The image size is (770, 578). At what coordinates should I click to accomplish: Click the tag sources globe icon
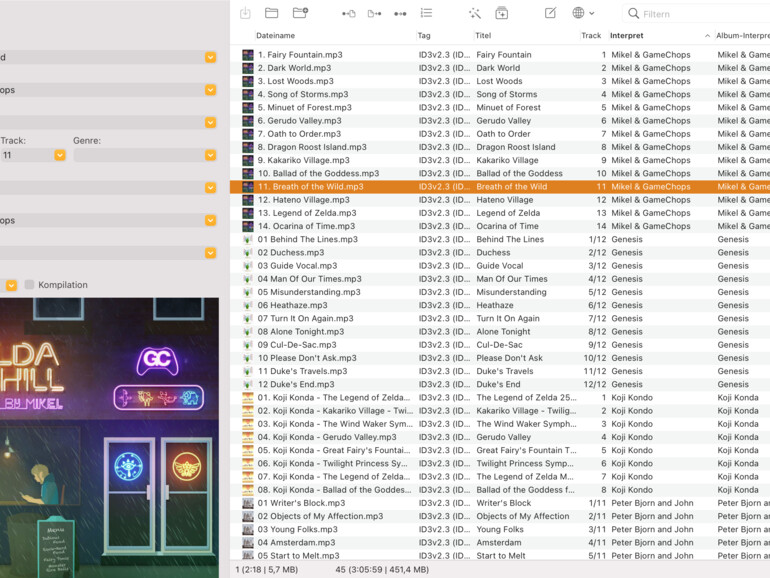[x=578, y=13]
